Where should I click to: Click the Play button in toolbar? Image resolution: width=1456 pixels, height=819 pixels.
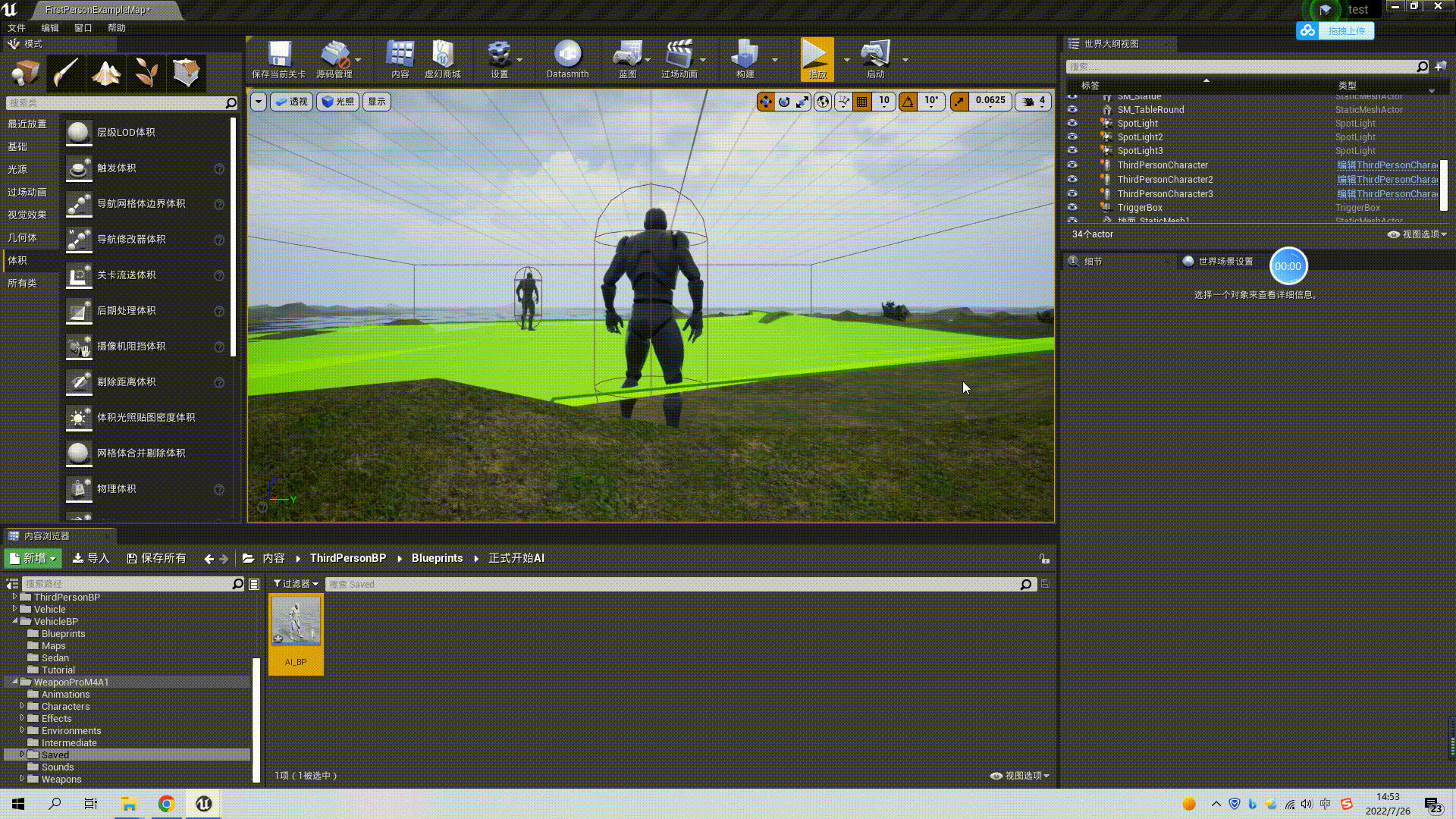[816, 59]
